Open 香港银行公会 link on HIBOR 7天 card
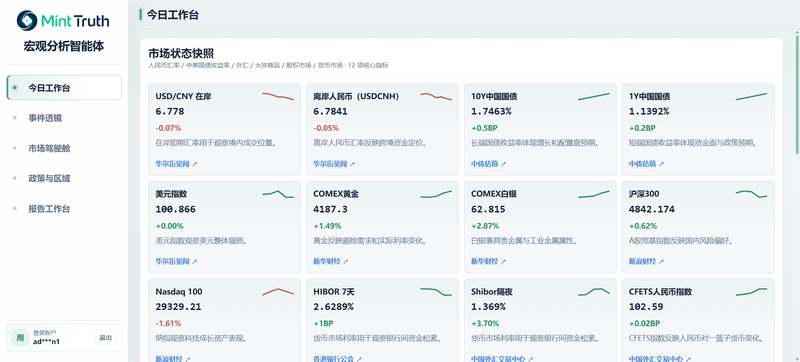The height and width of the screenshot is (362, 800). pyautogui.click(x=338, y=359)
